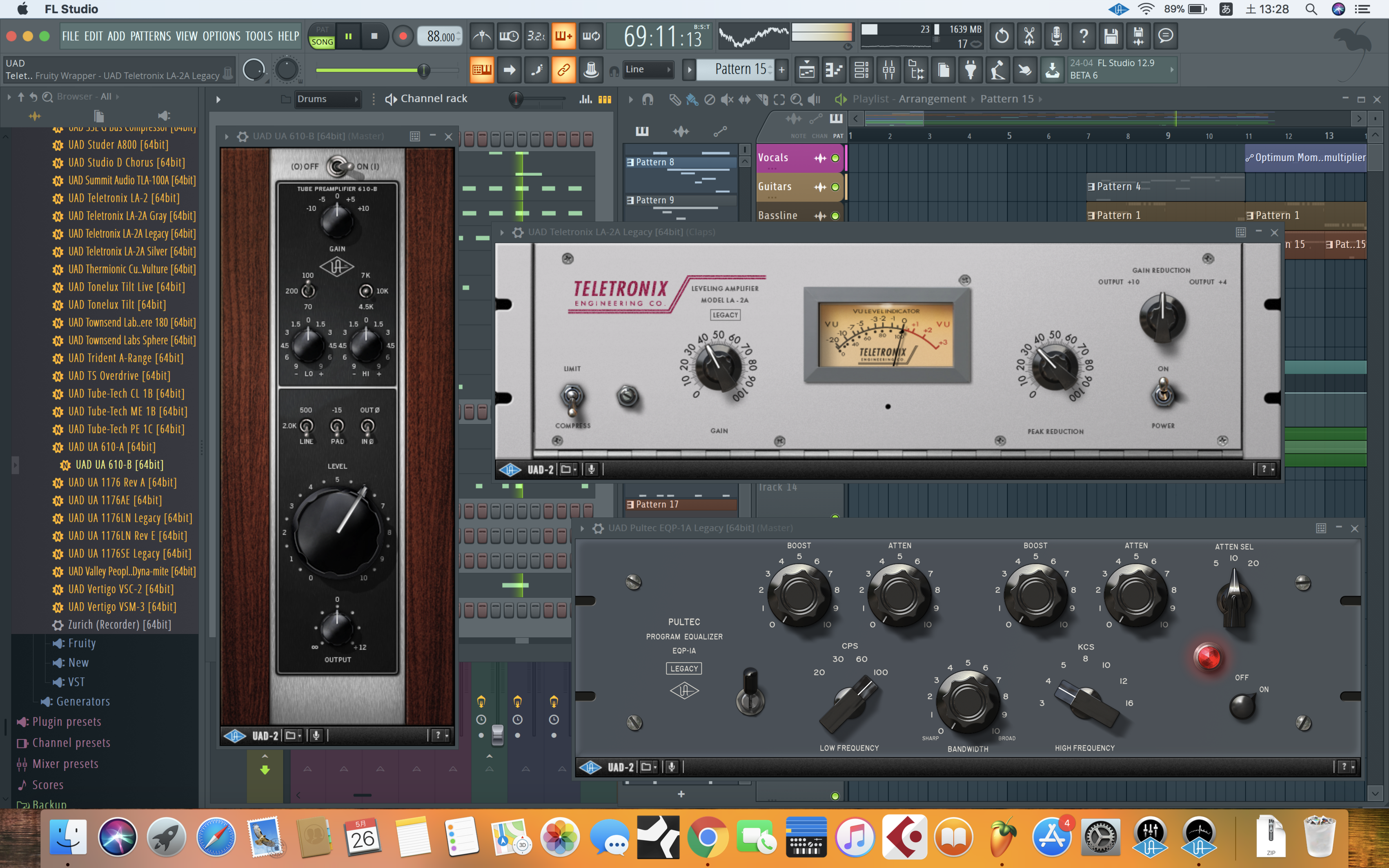Click the tempo 88.000 display
Screen dimensions: 1389x868
[x=440, y=37]
